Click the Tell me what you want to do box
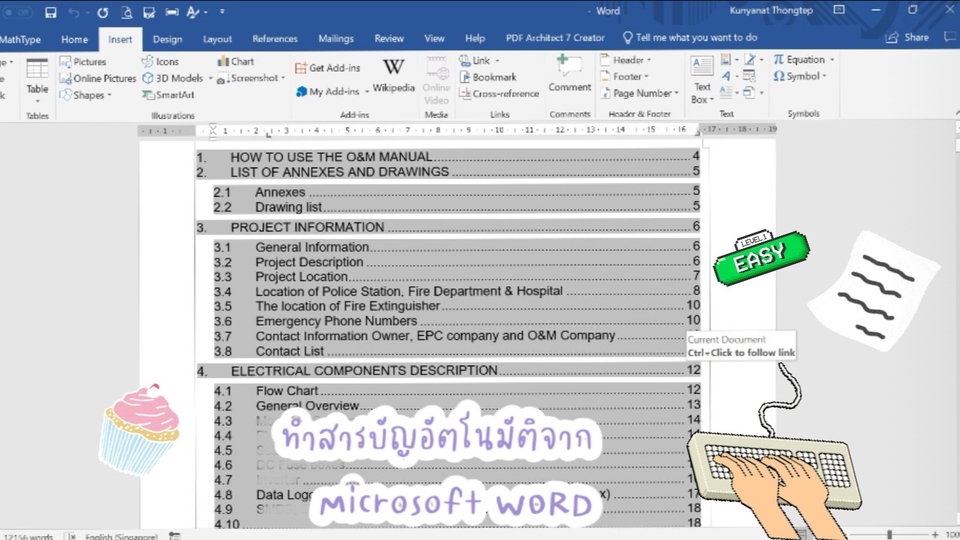960x540 pixels. [690, 38]
